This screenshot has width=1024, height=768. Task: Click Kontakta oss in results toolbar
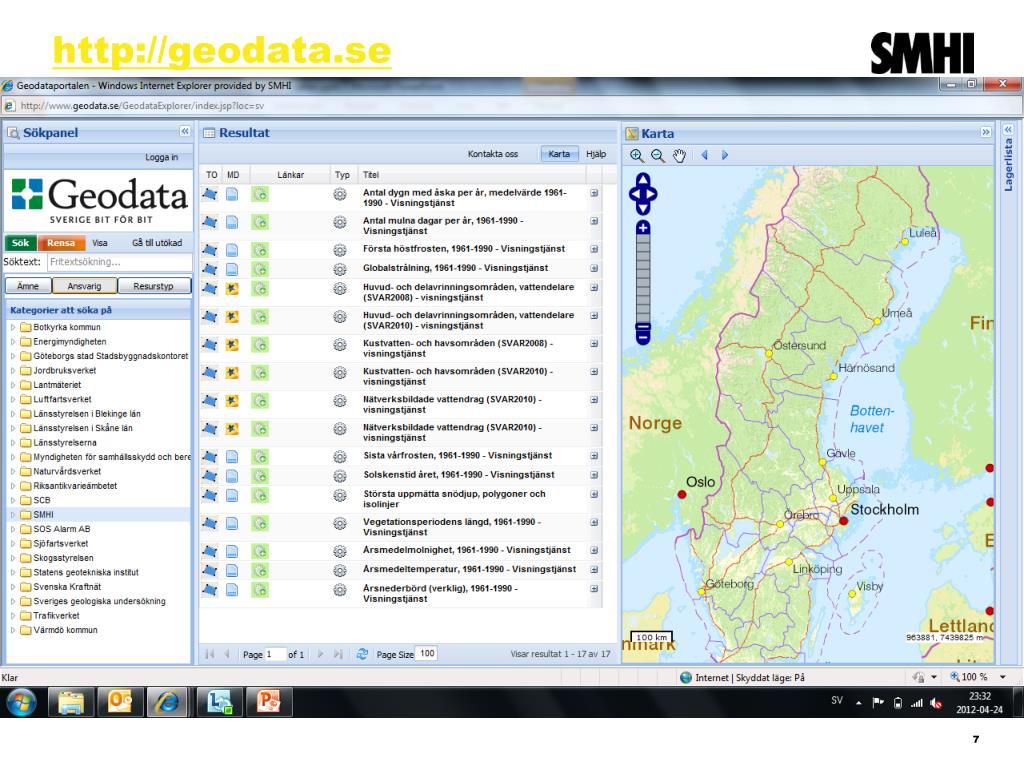tap(492, 154)
